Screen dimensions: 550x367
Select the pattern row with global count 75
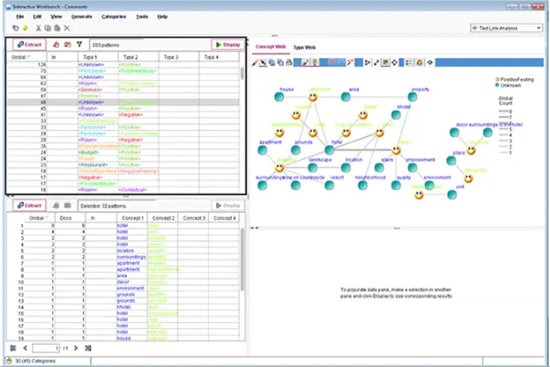123,71
